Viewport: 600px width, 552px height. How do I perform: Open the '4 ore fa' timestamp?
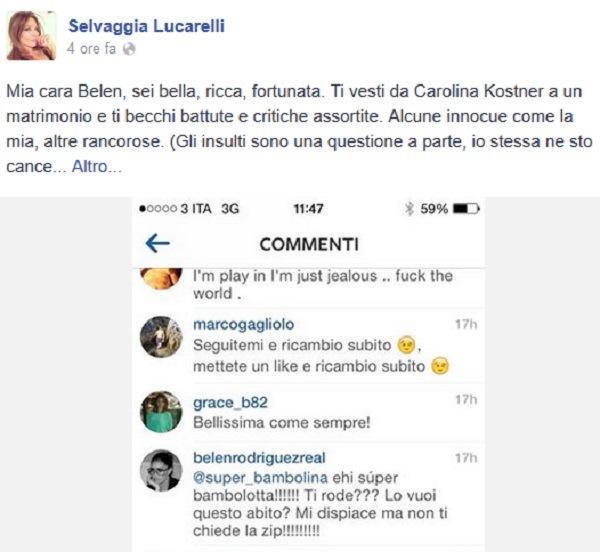click(x=91, y=49)
